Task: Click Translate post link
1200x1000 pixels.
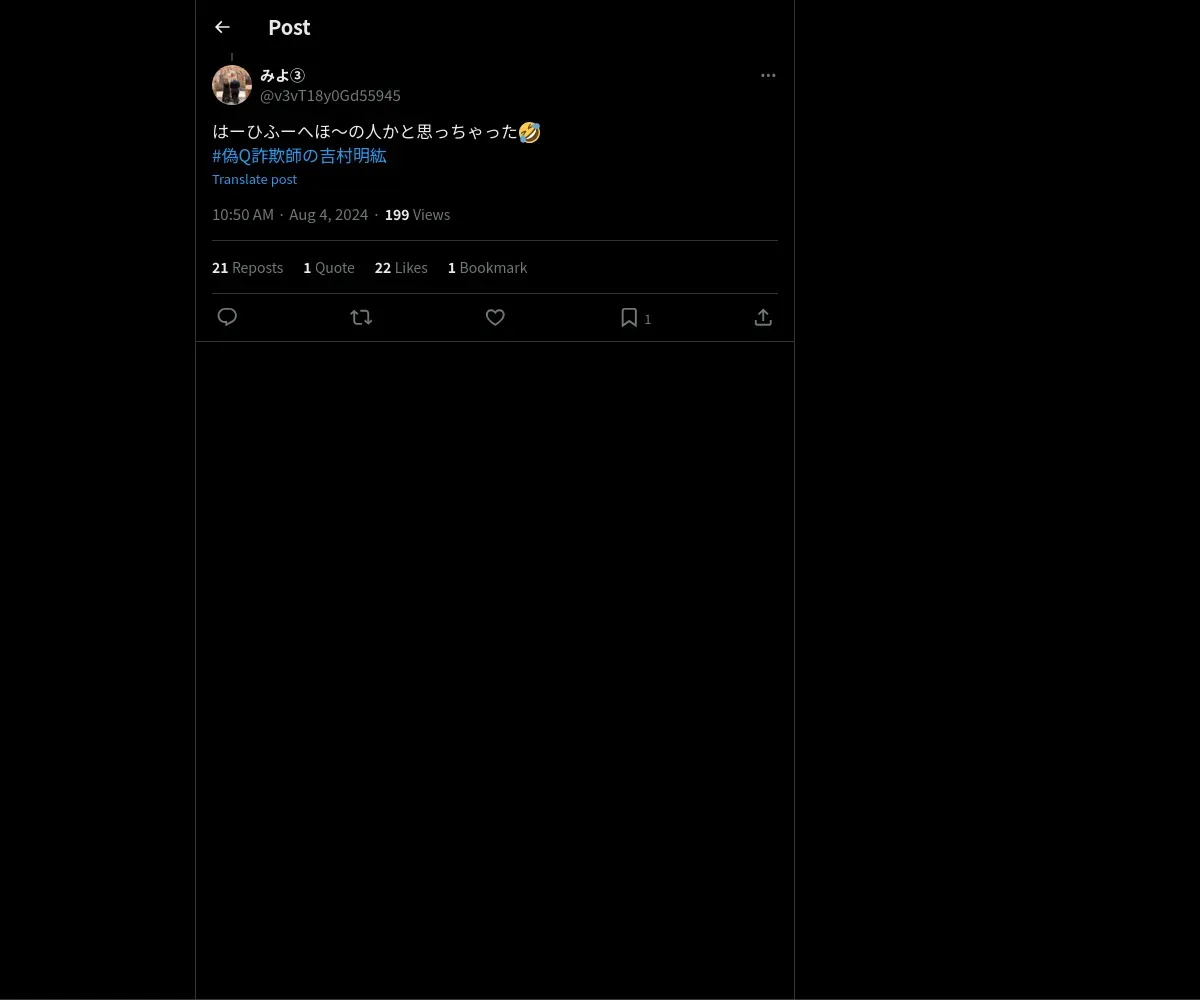Action: click(x=254, y=179)
